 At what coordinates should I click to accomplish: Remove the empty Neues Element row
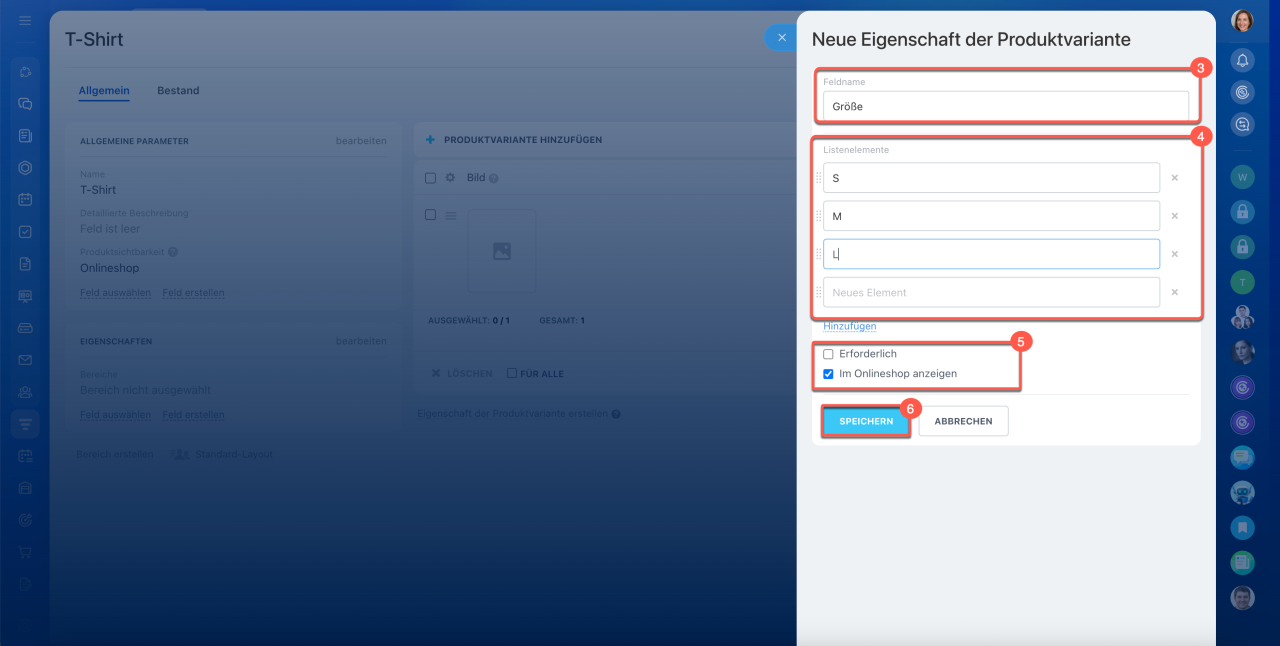click(1175, 292)
